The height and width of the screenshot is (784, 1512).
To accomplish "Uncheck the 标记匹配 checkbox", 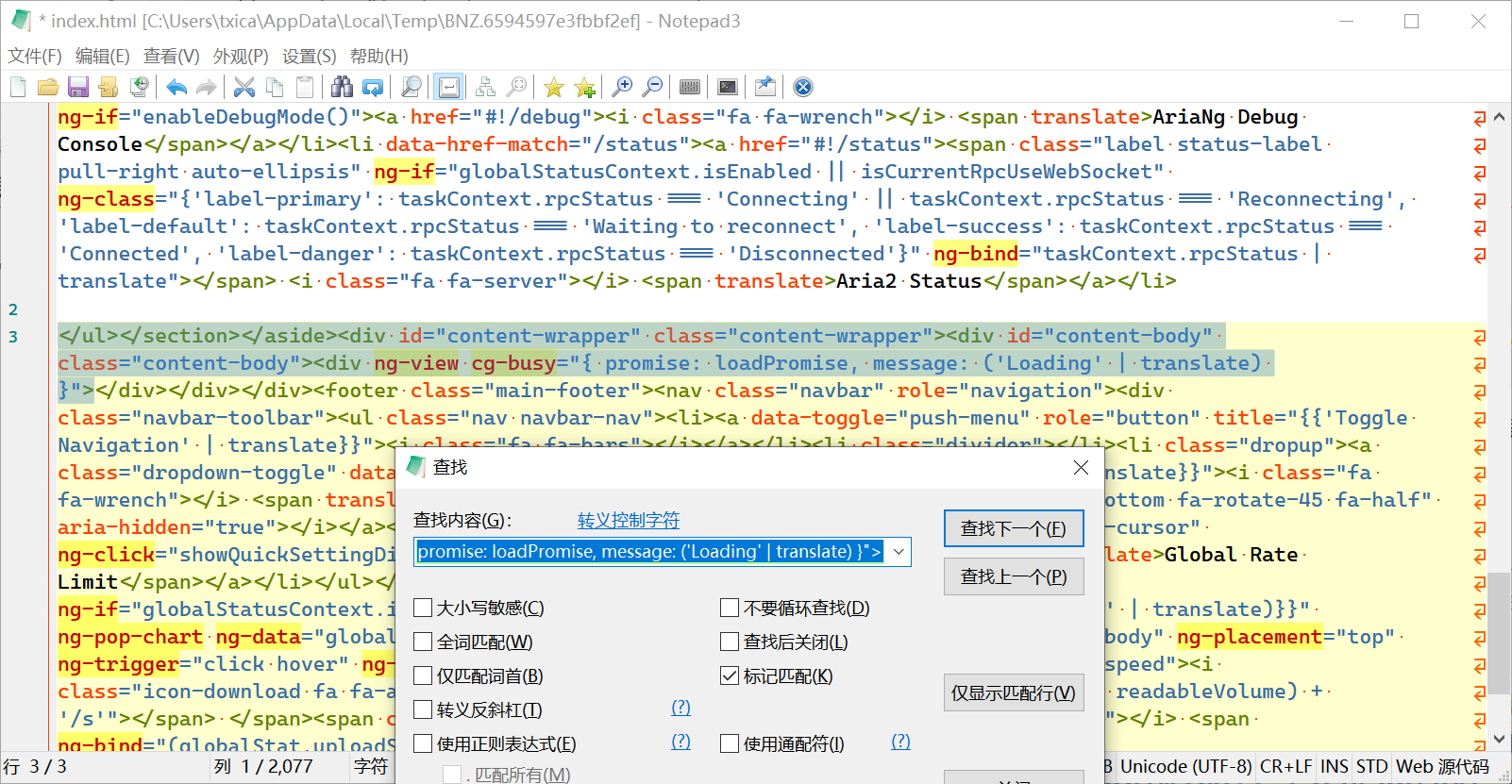I will coord(730,676).
